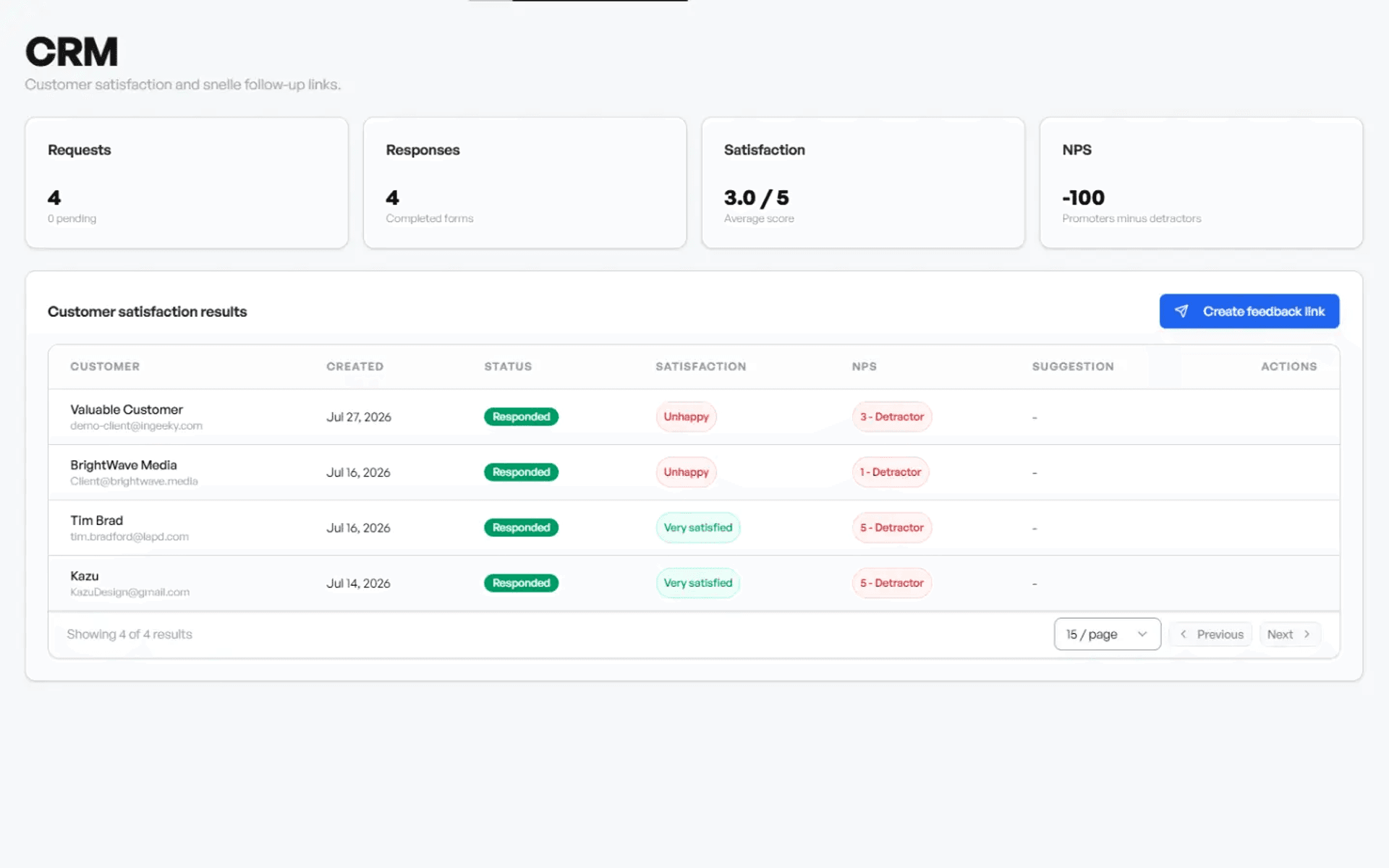
Task: Click the SATISFACTION column header
Action: (x=700, y=367)
